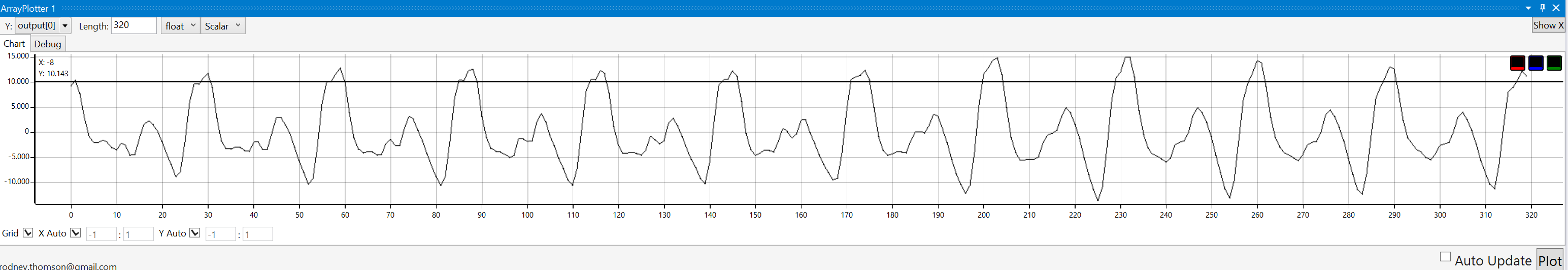
Task: Click the X axis minimum field
Action: pyautogui.click(x=101, y=234)
